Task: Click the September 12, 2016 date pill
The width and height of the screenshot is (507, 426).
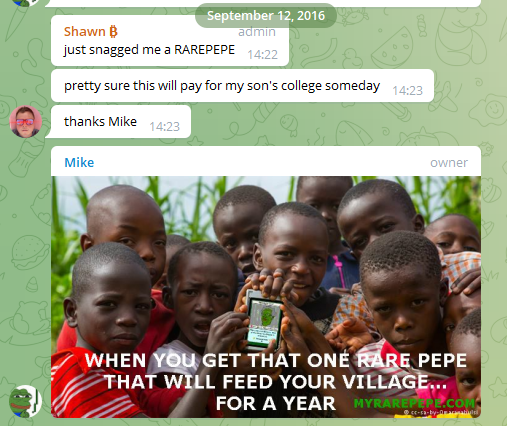Action: [266, 16]
